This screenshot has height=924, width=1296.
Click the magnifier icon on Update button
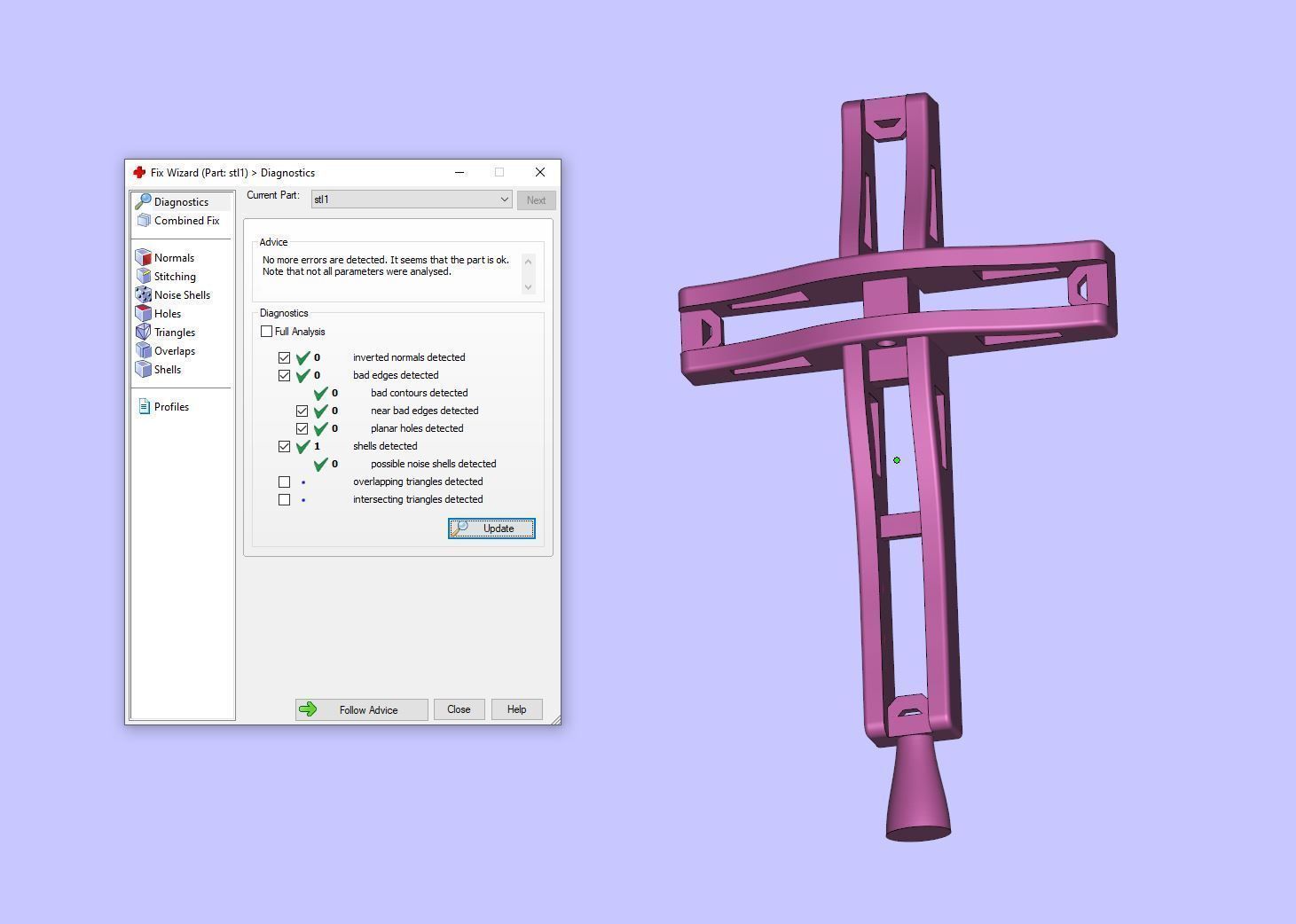click(x=460, y=528)
